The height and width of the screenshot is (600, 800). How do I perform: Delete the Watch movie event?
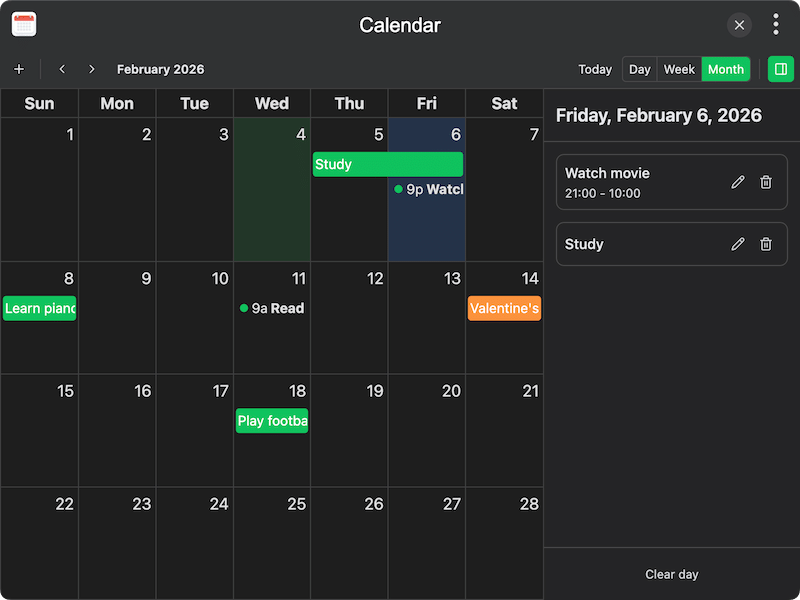click(x=766, y=182)
